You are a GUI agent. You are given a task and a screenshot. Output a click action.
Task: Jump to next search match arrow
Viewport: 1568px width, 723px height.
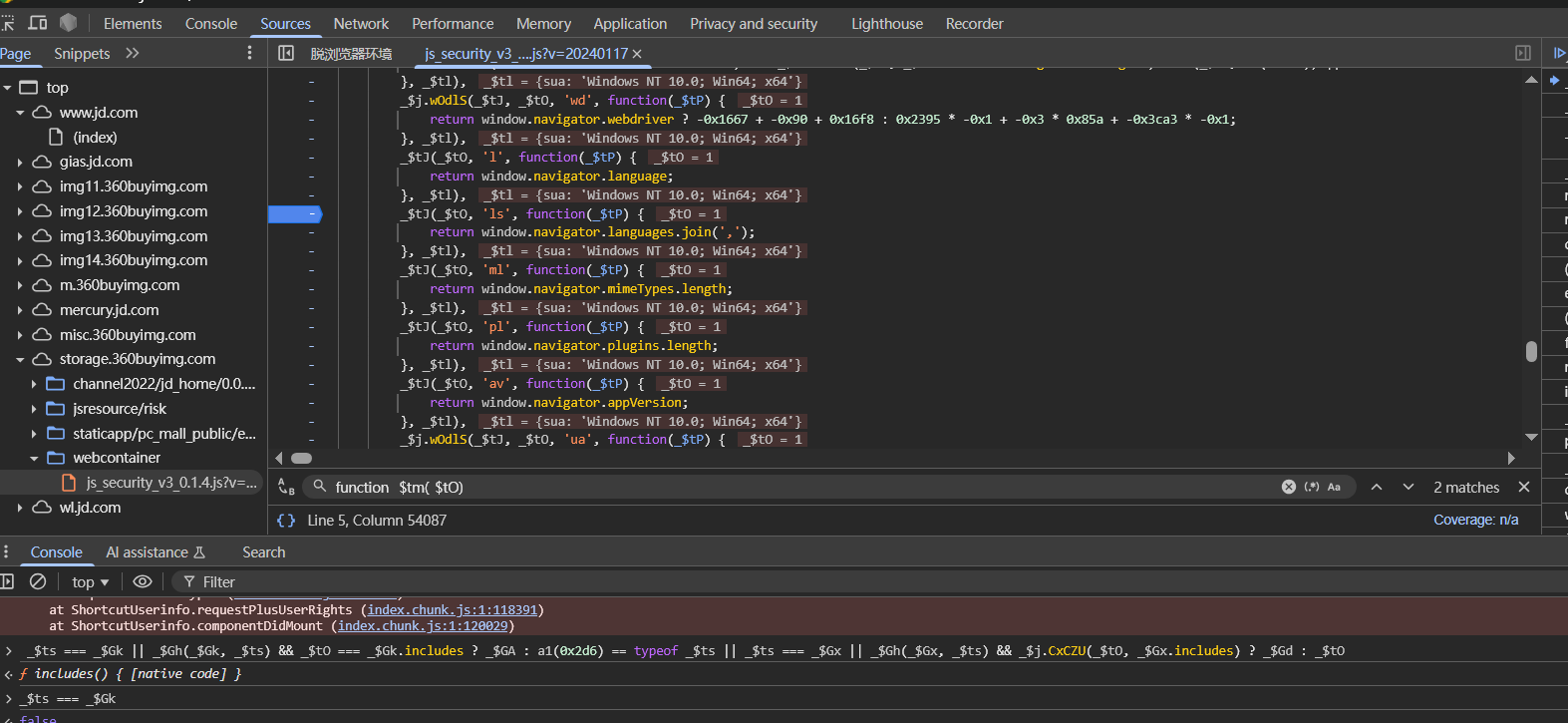[1409, 487]
